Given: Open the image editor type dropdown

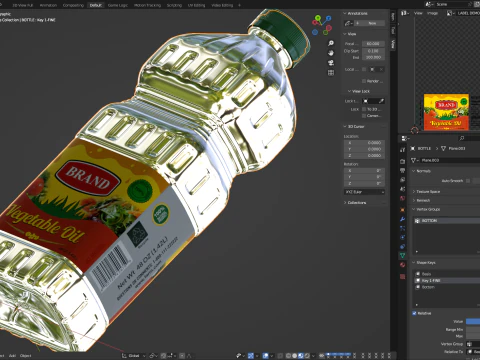Looking at the screenshot, I should (x=405, y=13).
